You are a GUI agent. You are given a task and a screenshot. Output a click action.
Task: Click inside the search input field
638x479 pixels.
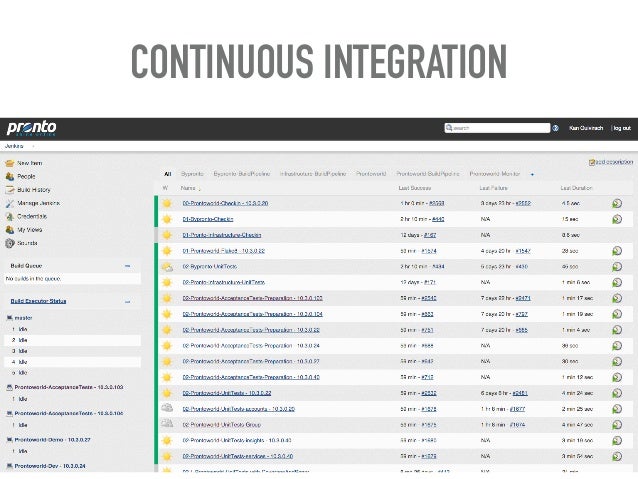pyautogui.click(x=497, y=128)
